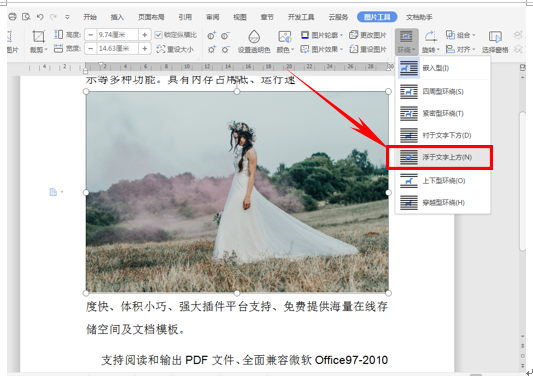This screenshot has height=384, width=533.
Task: Expand the 图片效果 effects dropdown
Action: point(341,50)
